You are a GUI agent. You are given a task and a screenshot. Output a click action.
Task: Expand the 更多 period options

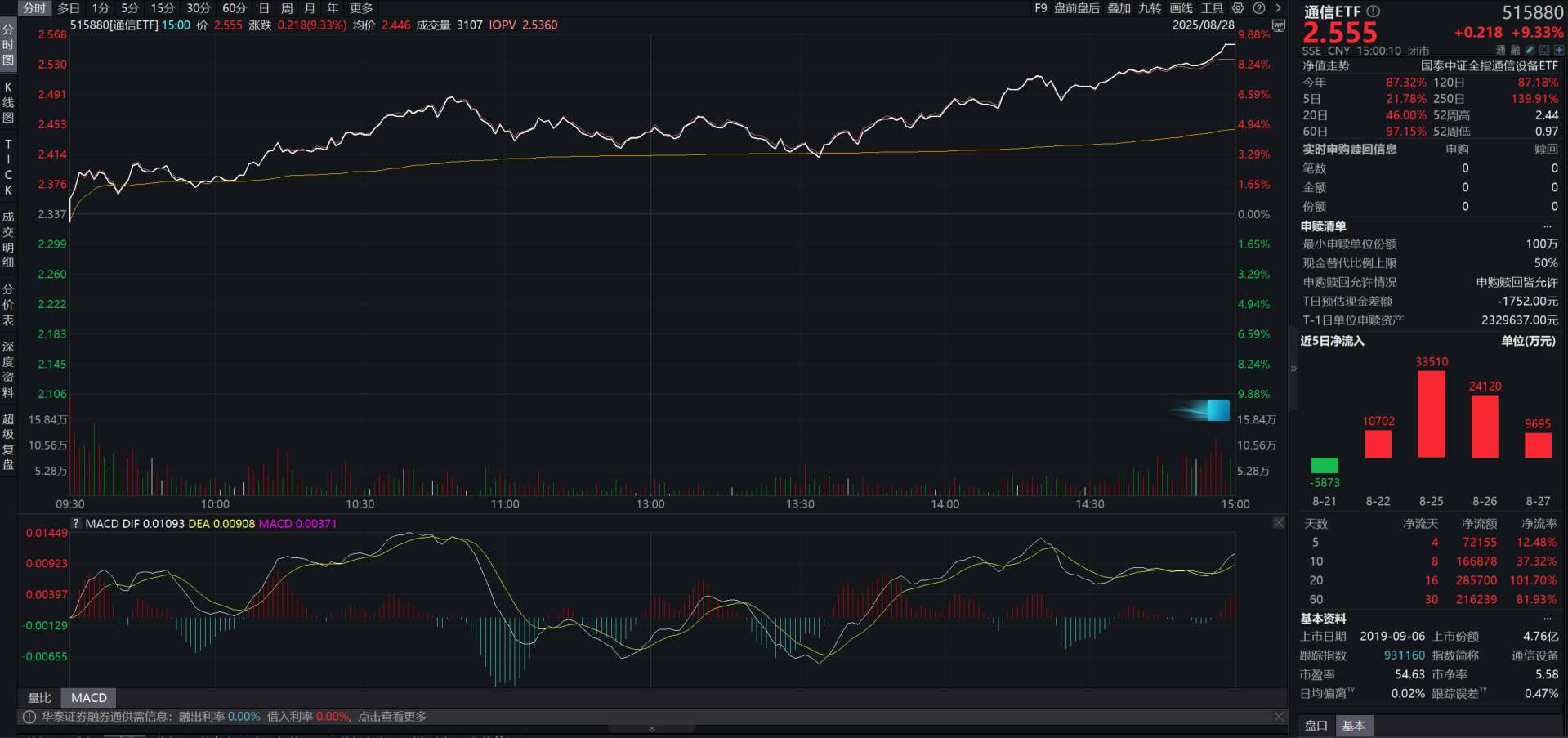(361, 8)
